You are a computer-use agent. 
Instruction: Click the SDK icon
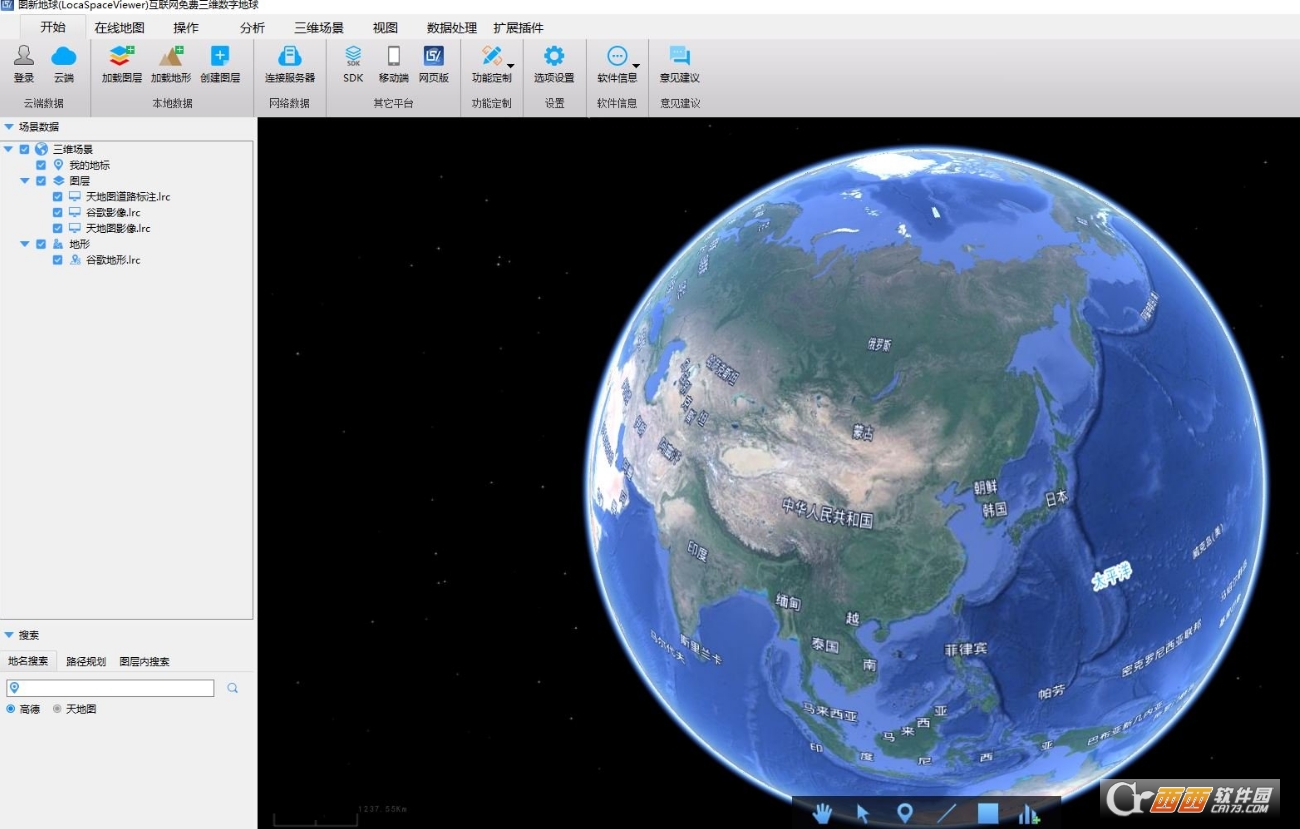coord(353,56)
